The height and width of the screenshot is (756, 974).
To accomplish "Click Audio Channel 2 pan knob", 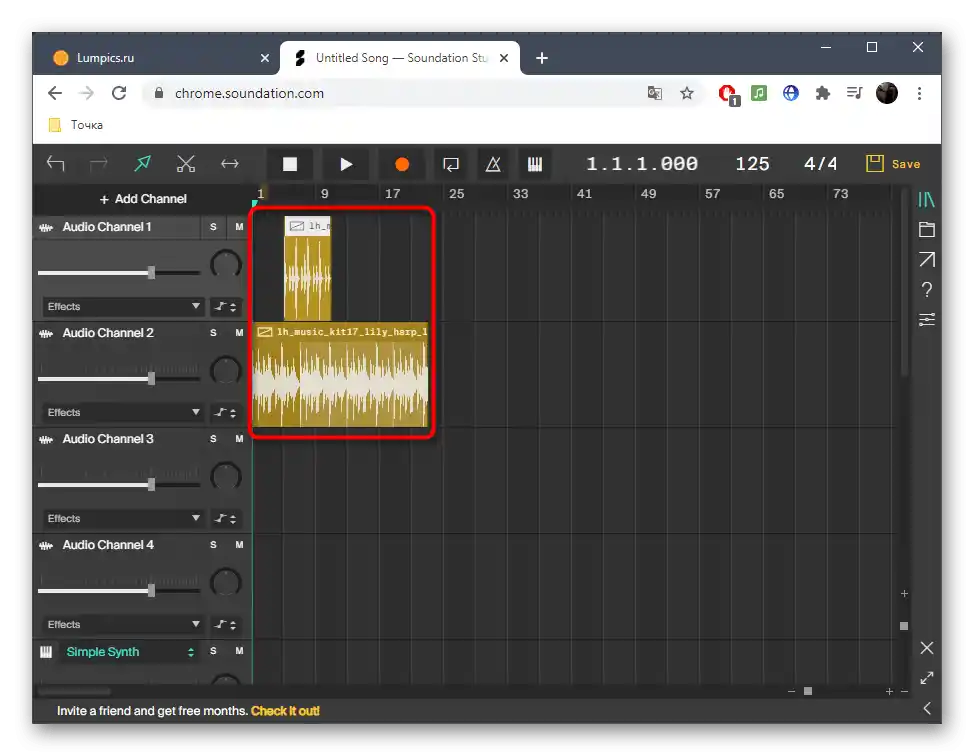I will 225,371.
